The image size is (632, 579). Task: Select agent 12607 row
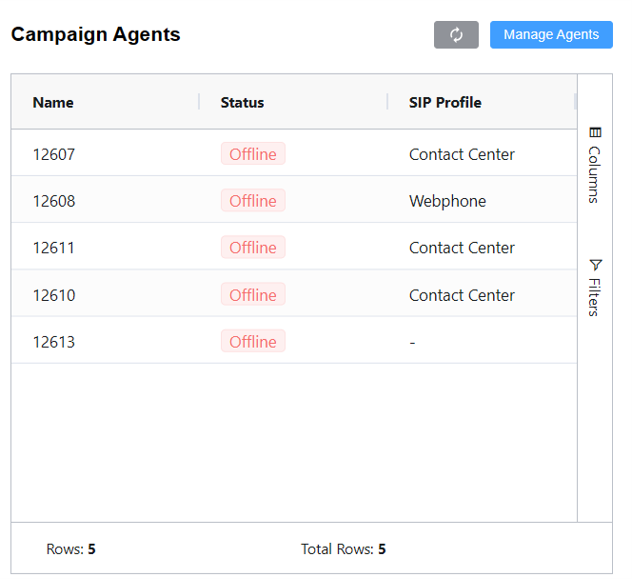[x=54, y=154]
